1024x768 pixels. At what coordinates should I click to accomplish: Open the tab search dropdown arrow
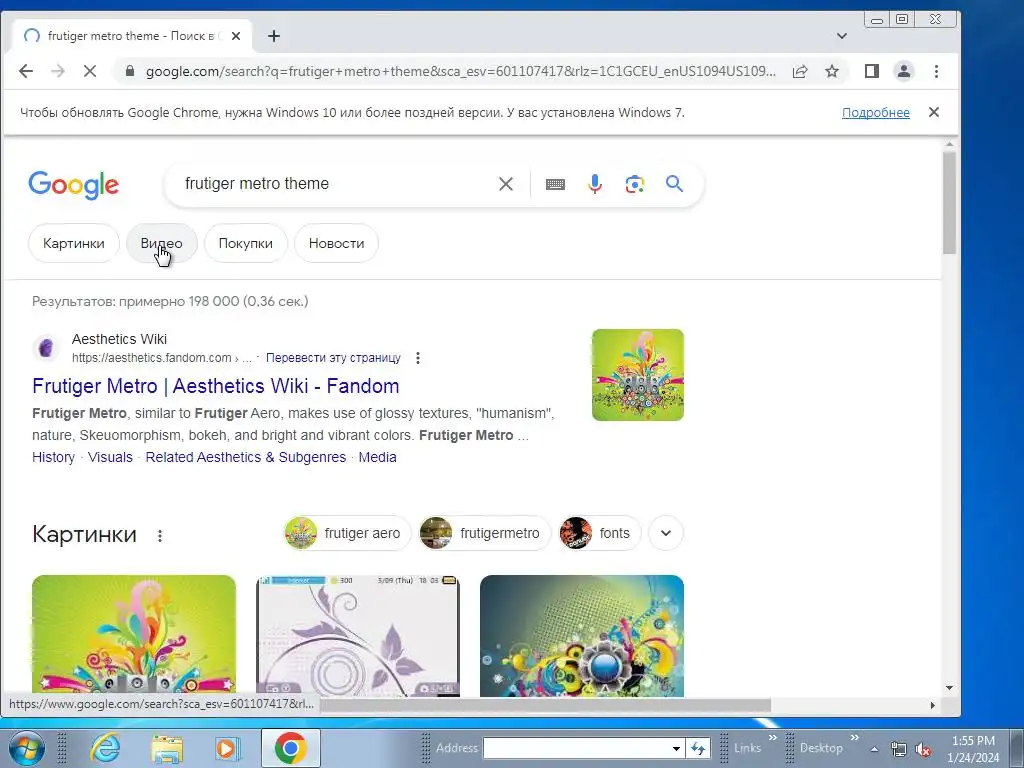(842, 36)
